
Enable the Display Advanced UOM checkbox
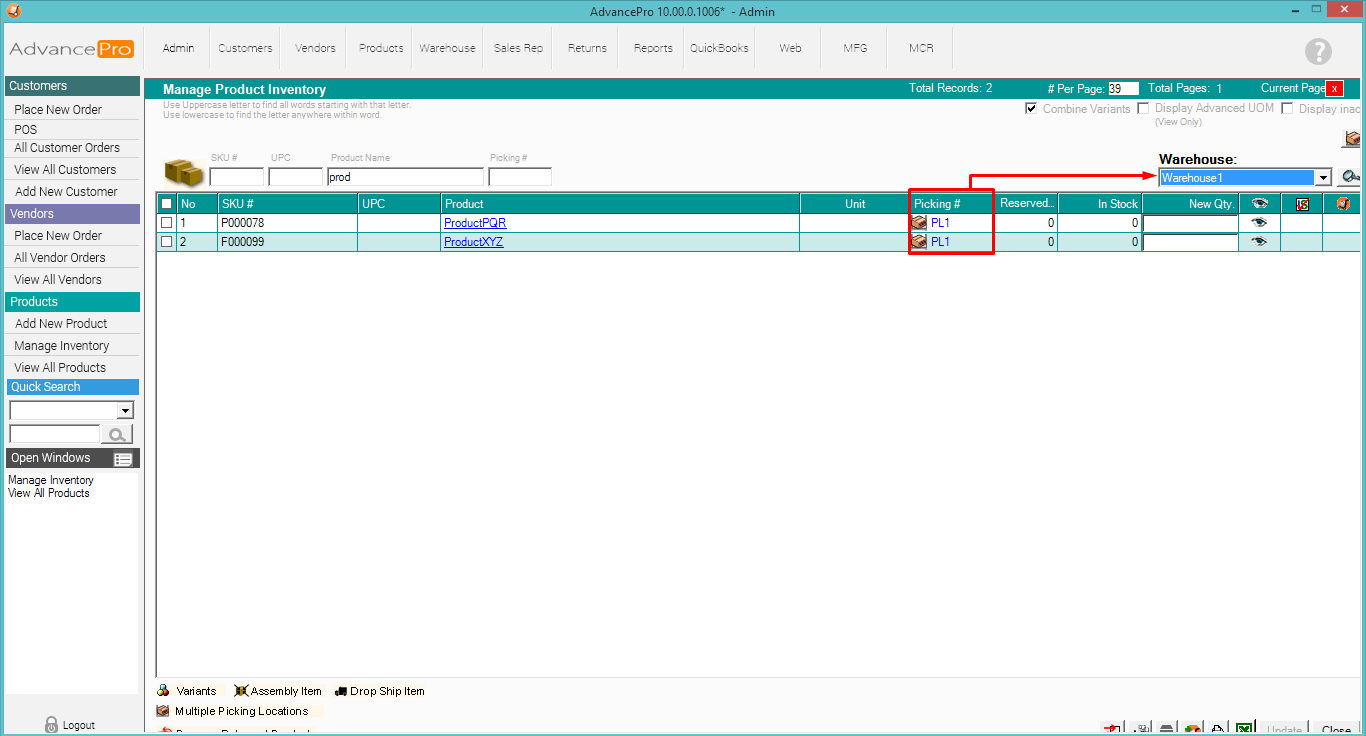click(1143, 108)
